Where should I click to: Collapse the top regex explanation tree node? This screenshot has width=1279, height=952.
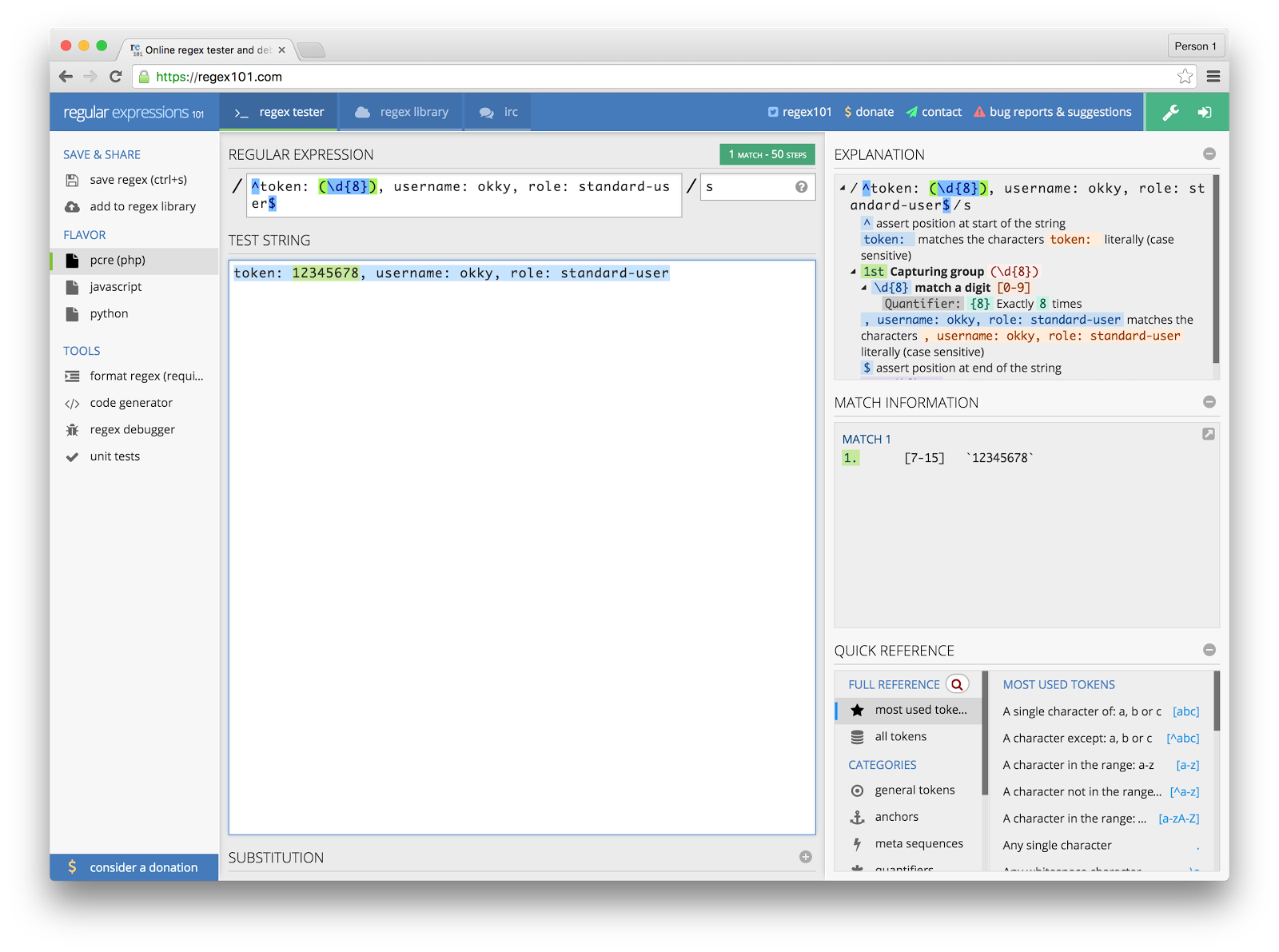843,189
